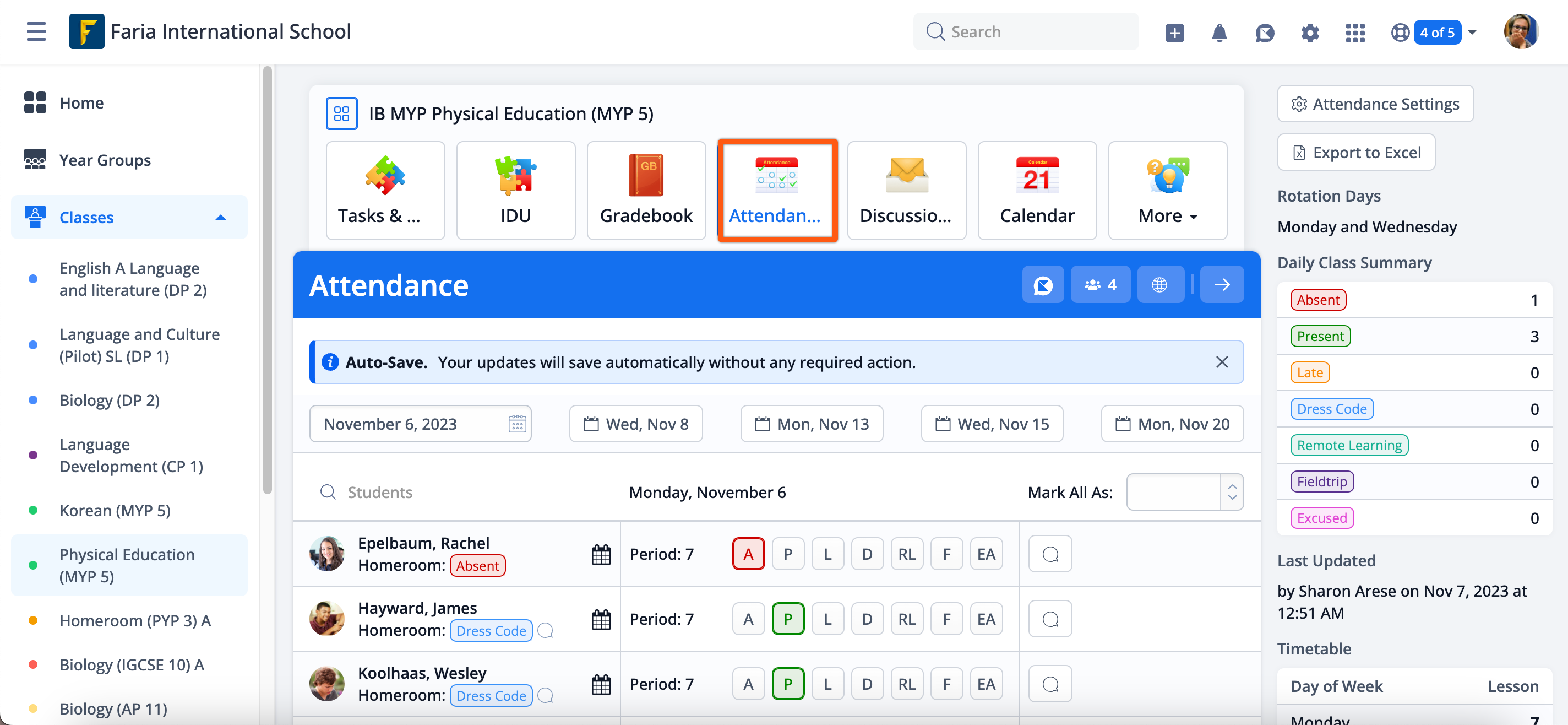The width and height of the screenshot is (1568, 725).
Task: Open the hamburger navigation menu
Action: click(36, 32)
